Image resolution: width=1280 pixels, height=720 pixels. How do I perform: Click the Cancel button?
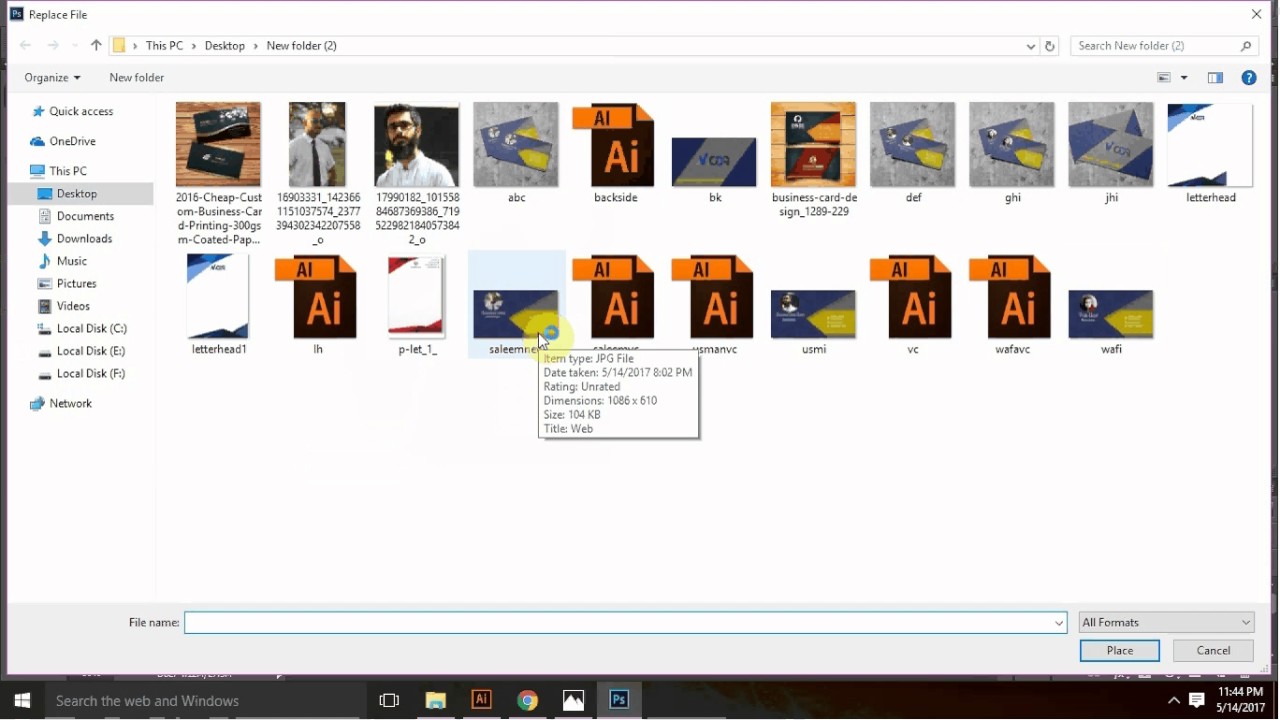click(1214, 651)
